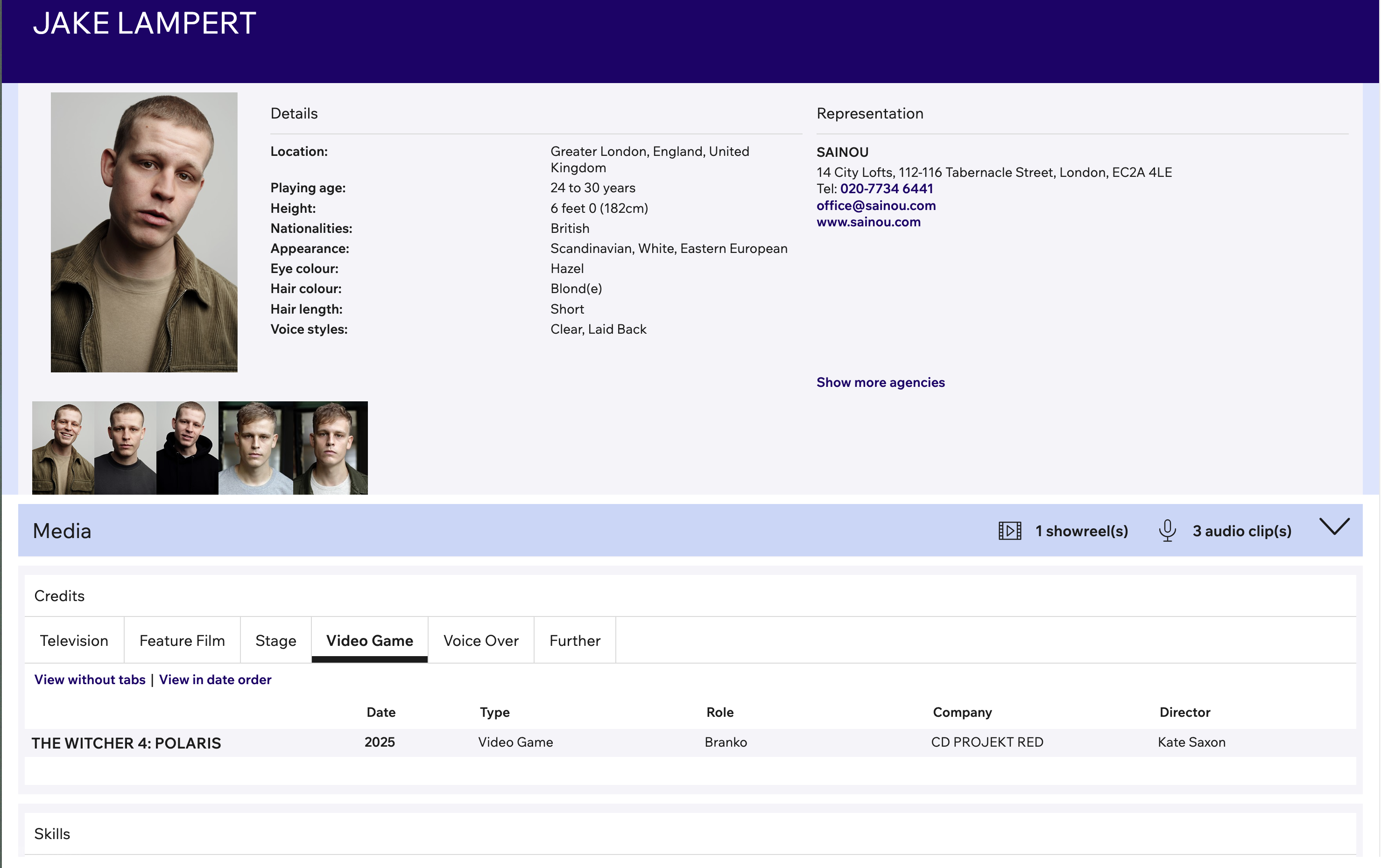
Task: Click View without tabs link
Action: click(90, 679)
